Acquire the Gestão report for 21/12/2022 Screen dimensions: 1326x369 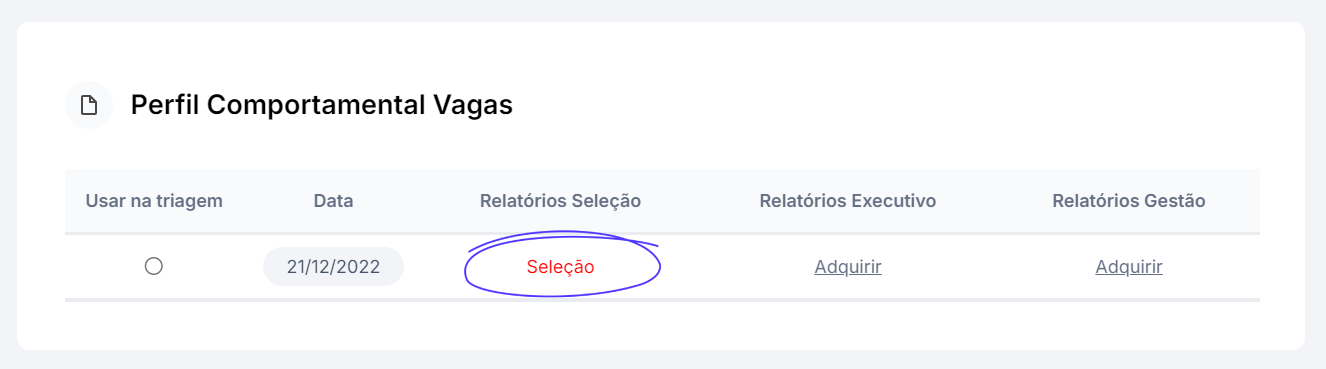point(1129,267)
